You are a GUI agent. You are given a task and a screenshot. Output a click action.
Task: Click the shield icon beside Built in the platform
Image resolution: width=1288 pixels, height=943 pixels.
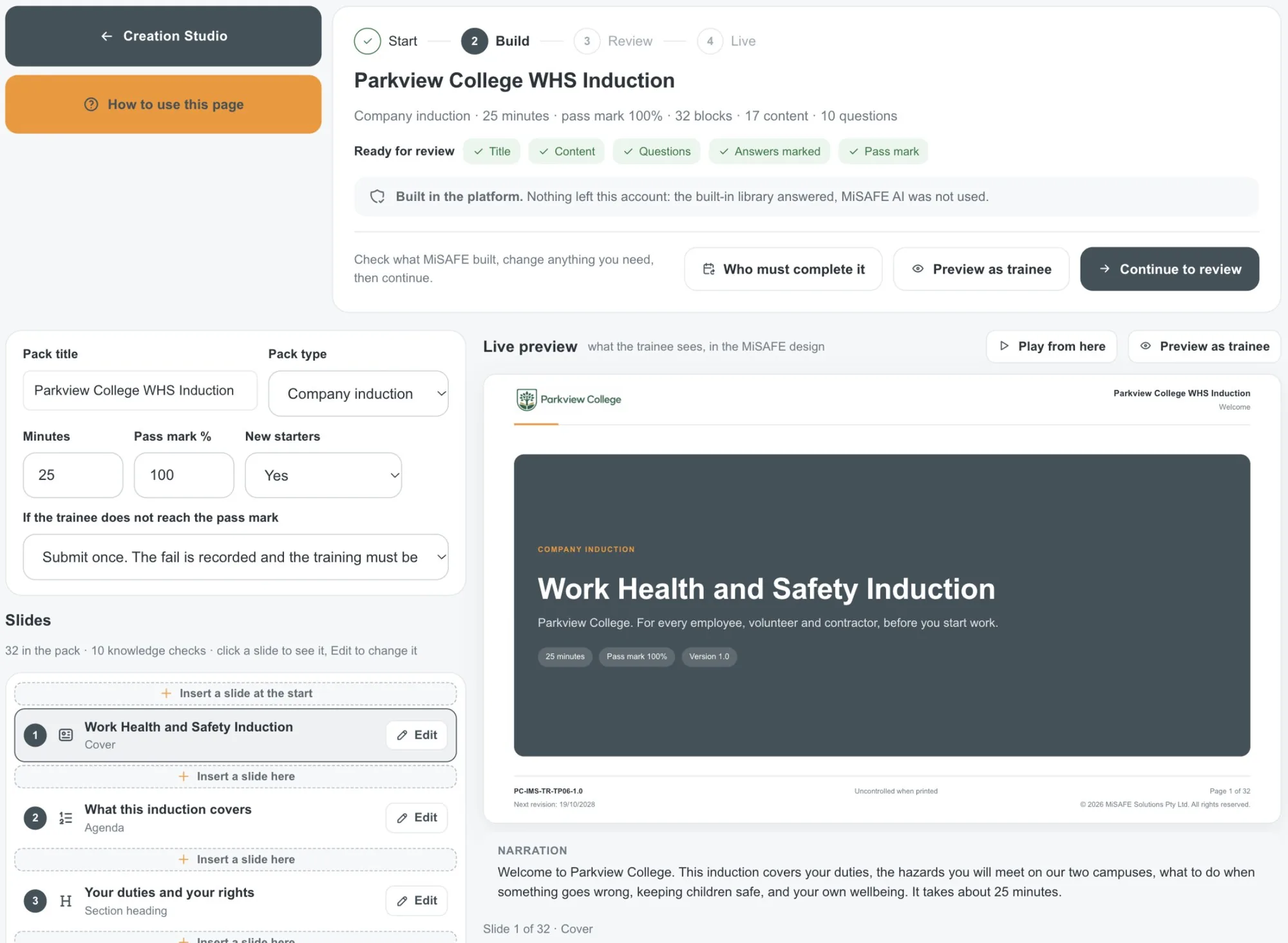[x=377, y=196]
